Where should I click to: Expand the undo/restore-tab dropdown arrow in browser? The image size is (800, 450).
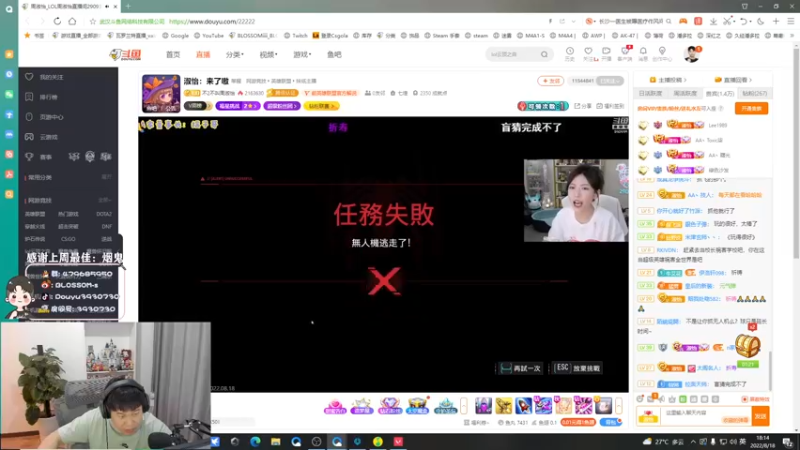tap(752, 21)
